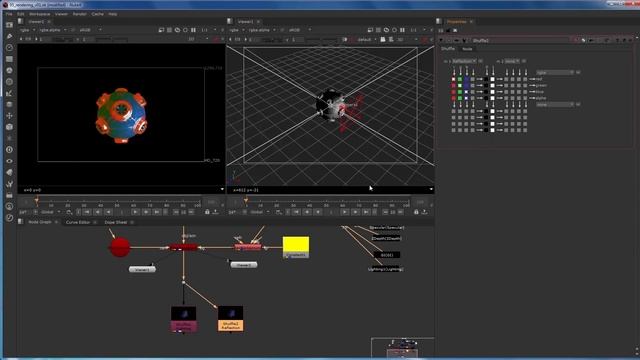Select the Shuffle2 Reflection node
640x360 pixels.
pyautogui.click(x=231, y=319)
